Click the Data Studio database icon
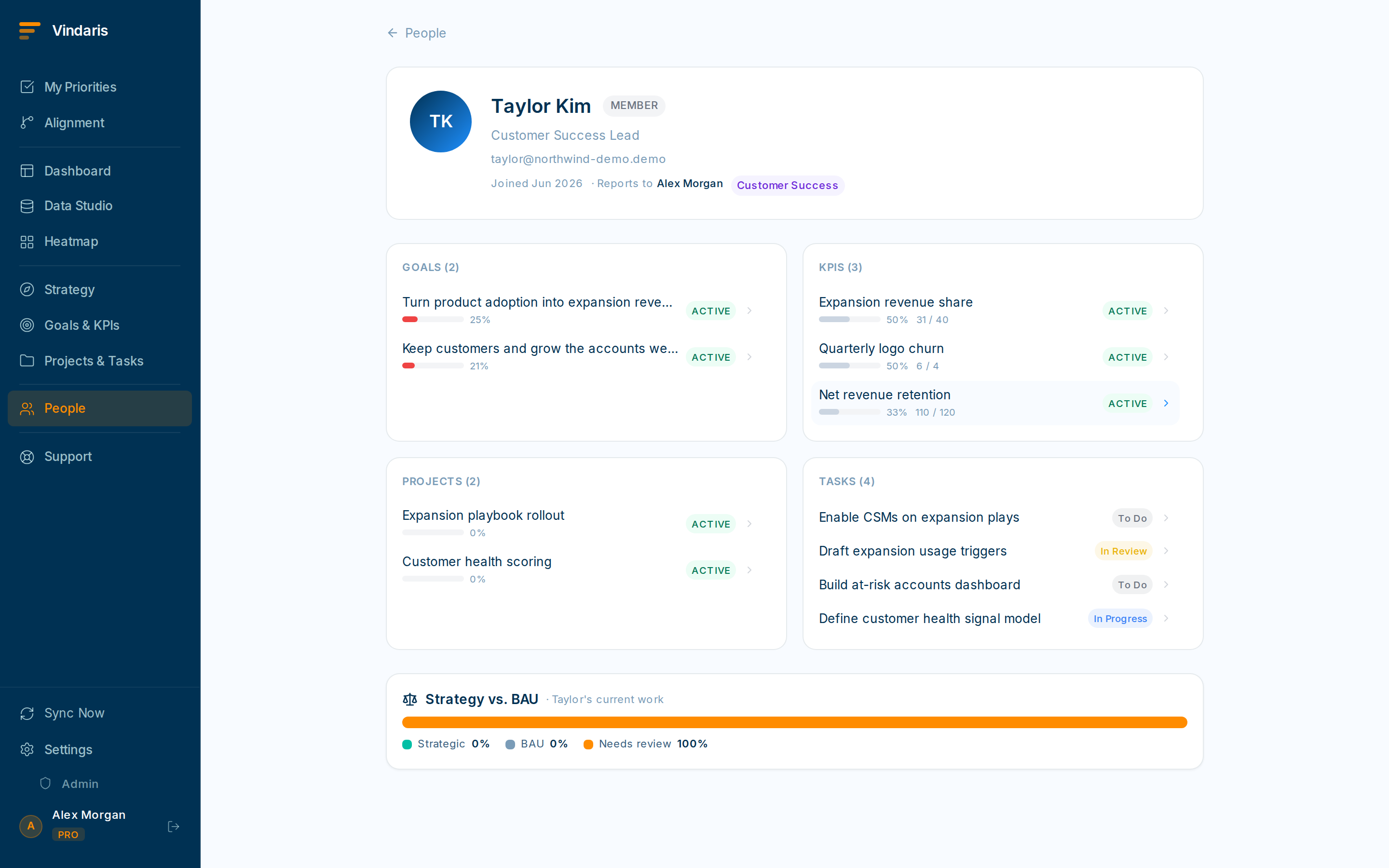 point(27,205)
